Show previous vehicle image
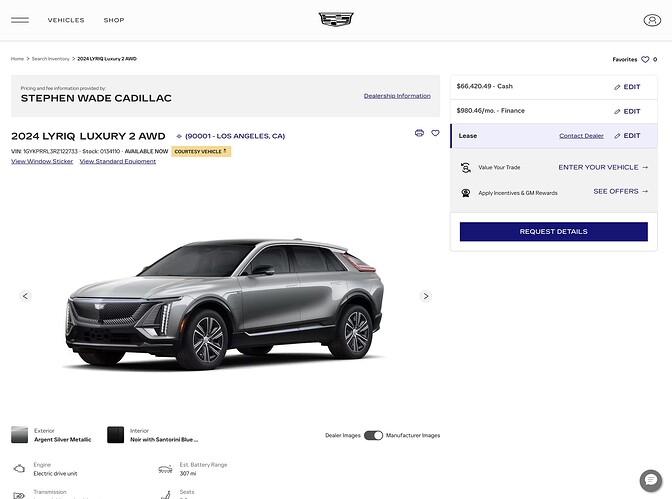 tap(25, 296)
